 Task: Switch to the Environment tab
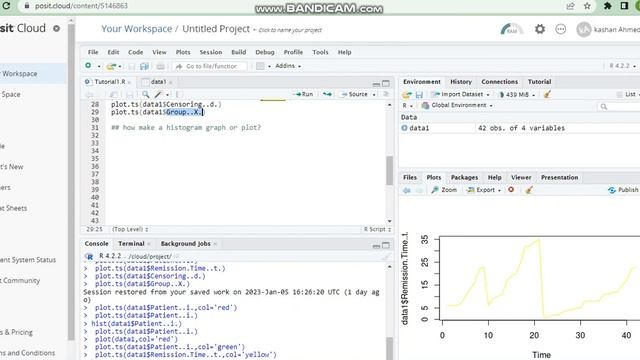(422, 82)
